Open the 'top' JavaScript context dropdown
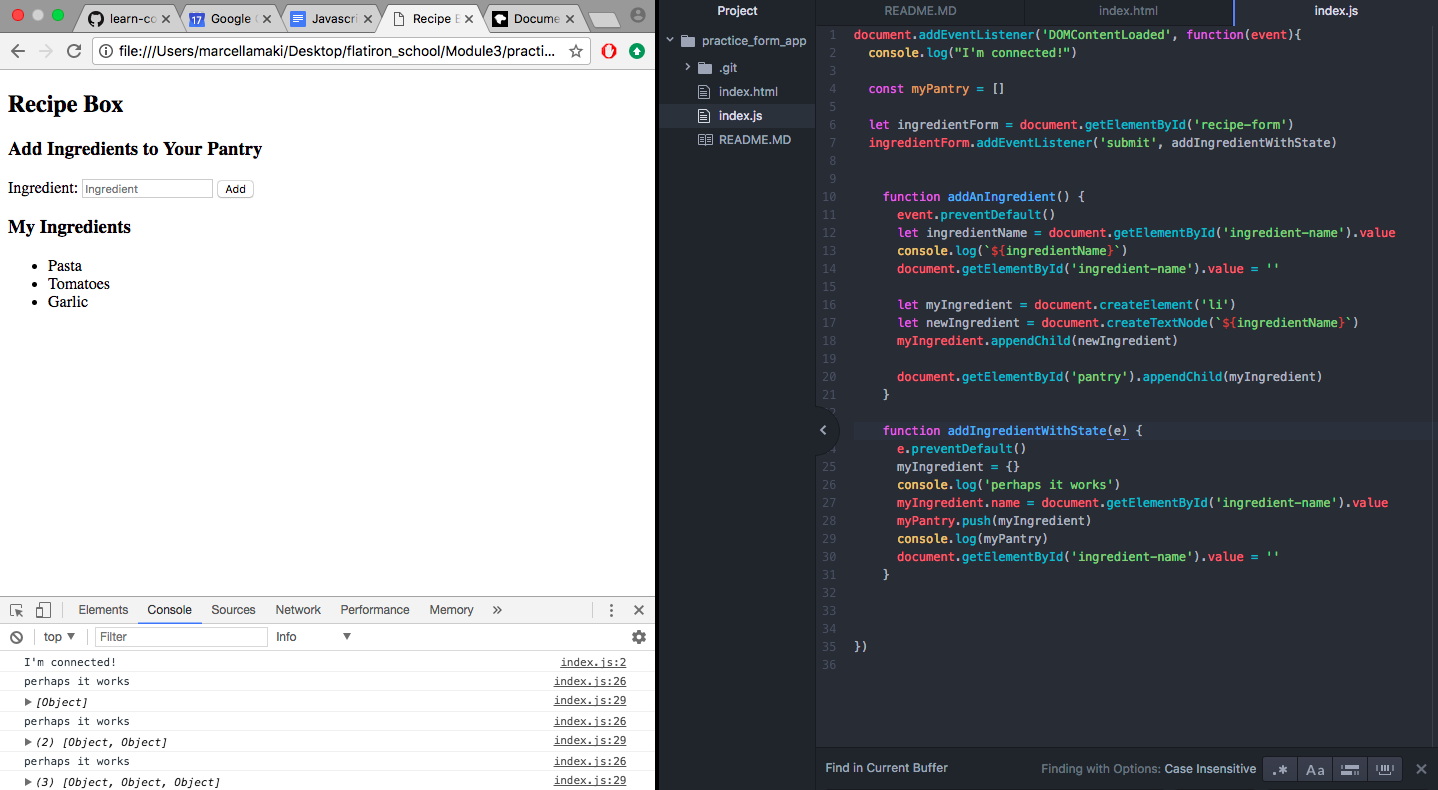 (x=59, y=637)
